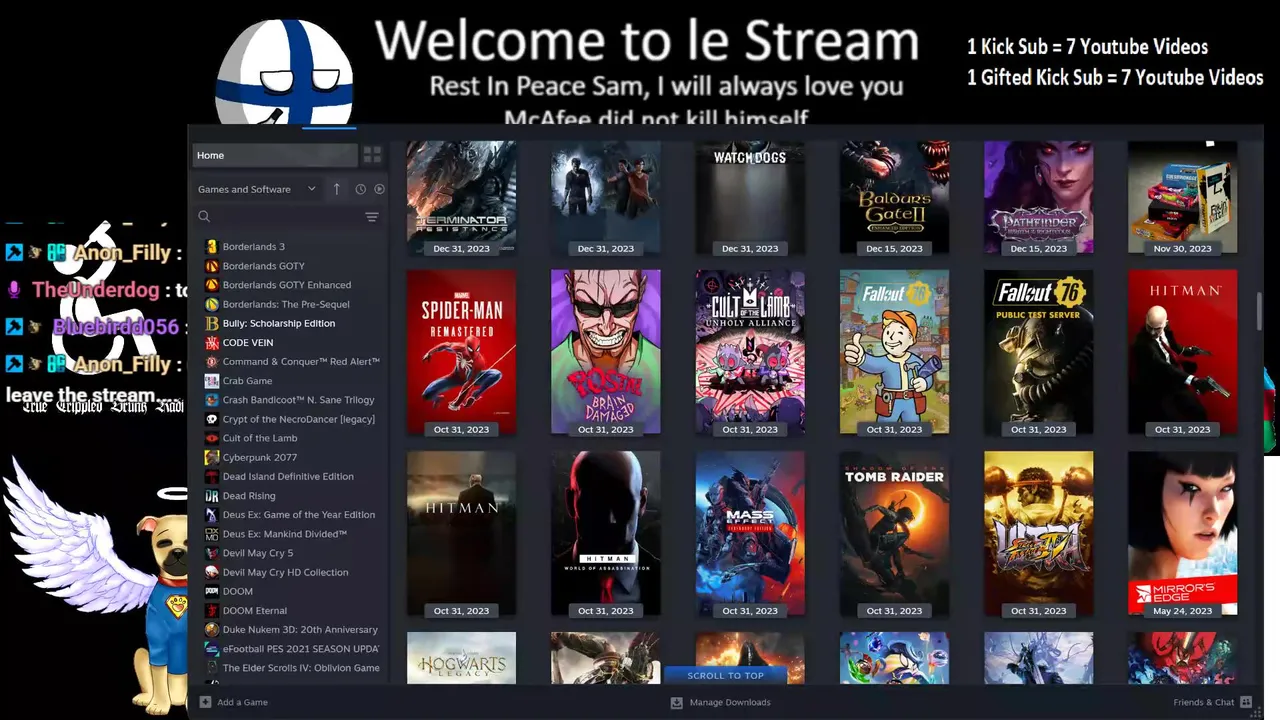Screen dimensions: 1280x720
Task: Open Uncharted cover dated Dec 31, 2023
Action: pyautogui.click(x=606, y=197)
